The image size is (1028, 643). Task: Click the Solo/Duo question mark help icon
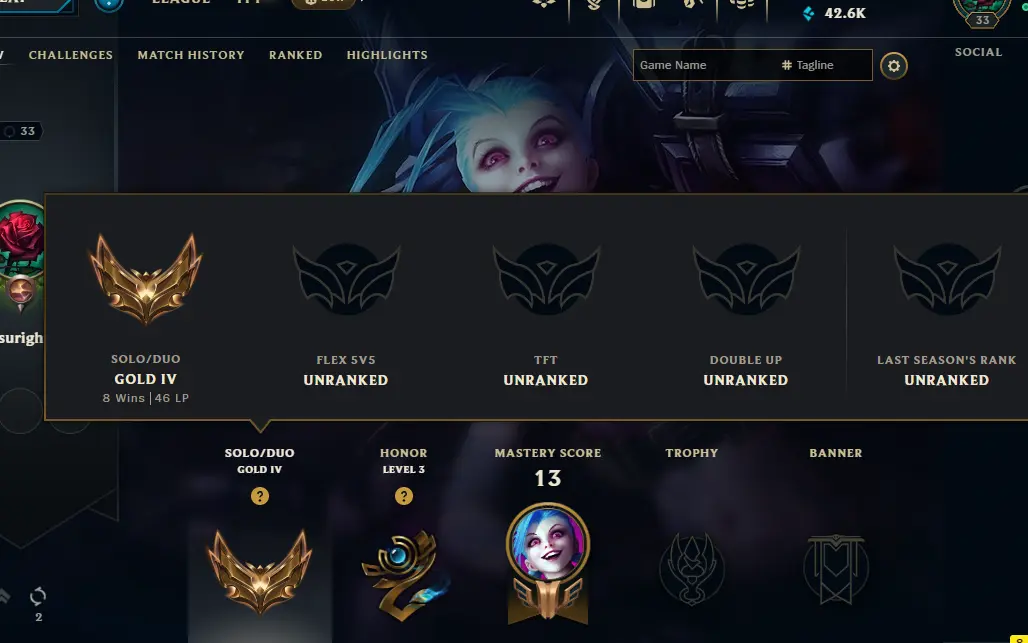pos(260,496)
